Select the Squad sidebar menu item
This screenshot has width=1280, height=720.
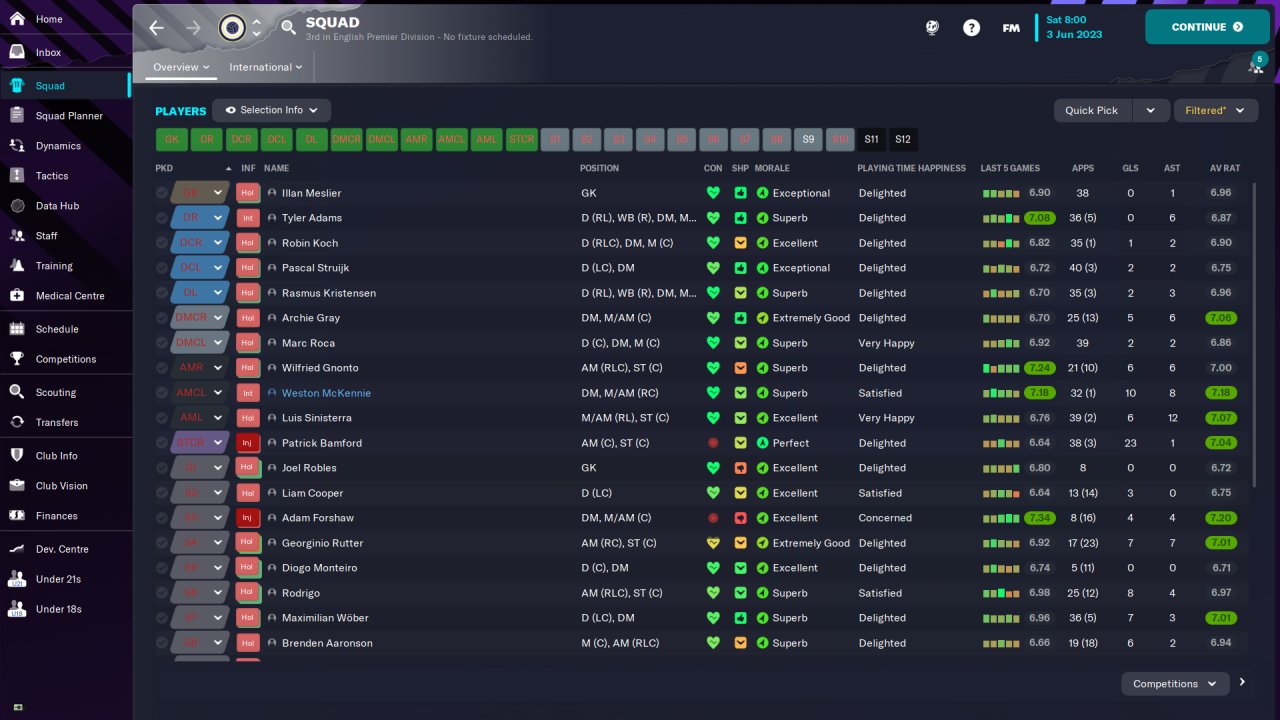click(66, 86)
